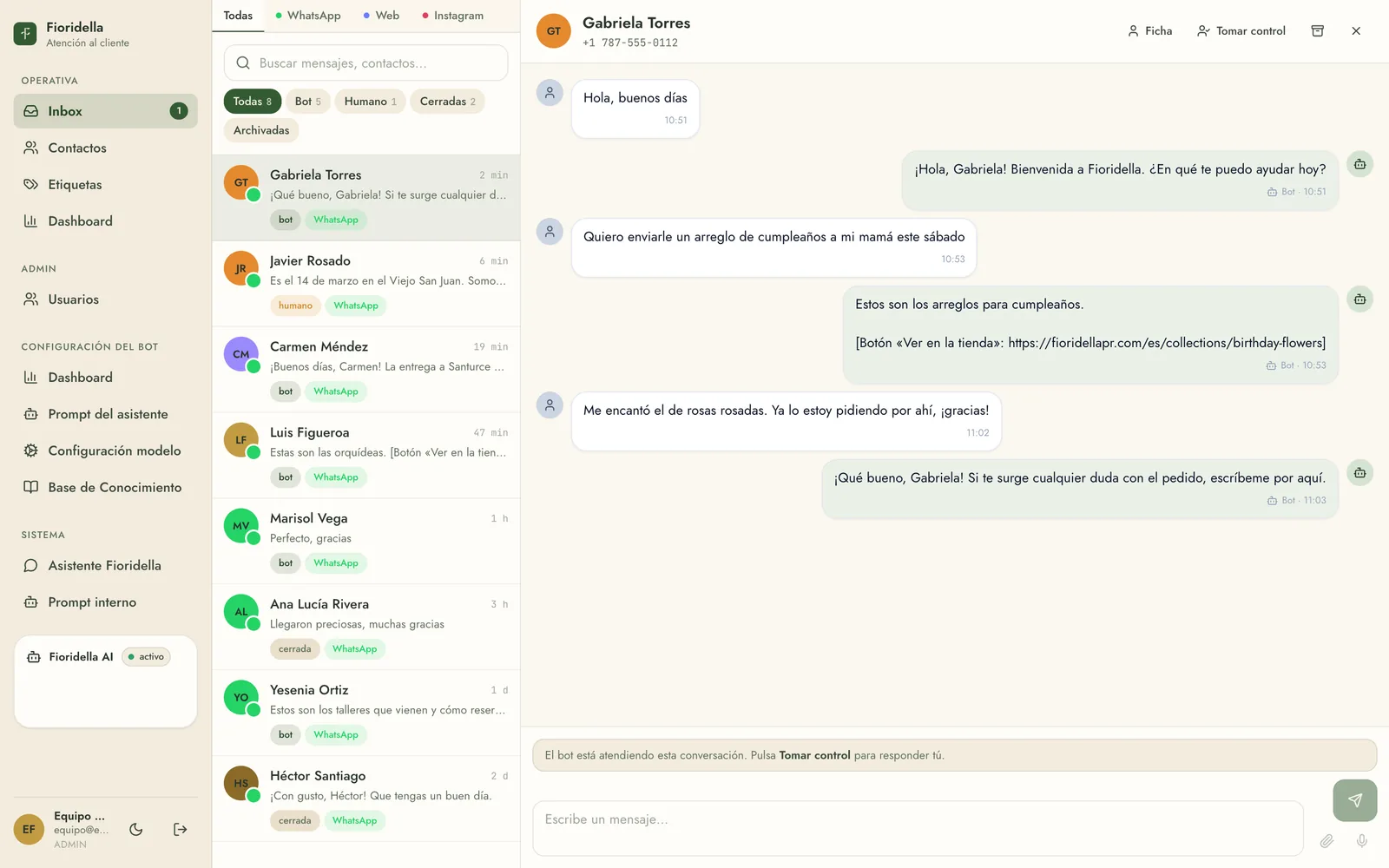Screen dimensions: 1389x868
Task: Close the conversation with X icon
Action: coord(1356,30)
